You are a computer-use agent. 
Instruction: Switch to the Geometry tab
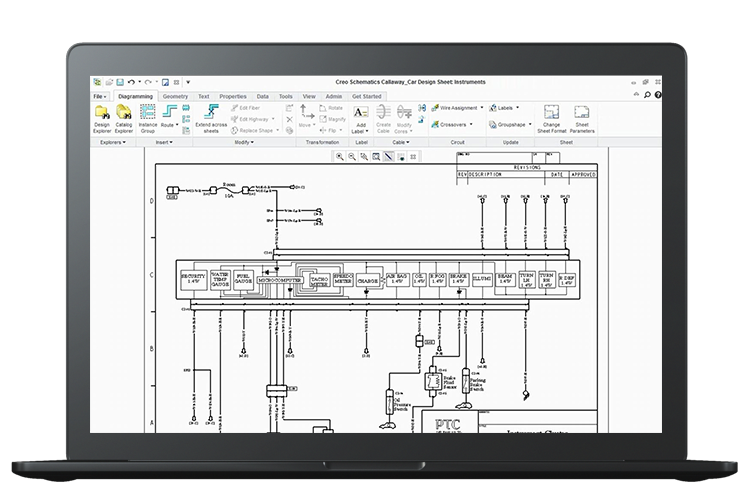pyautogui.click(x=175, y=95)
